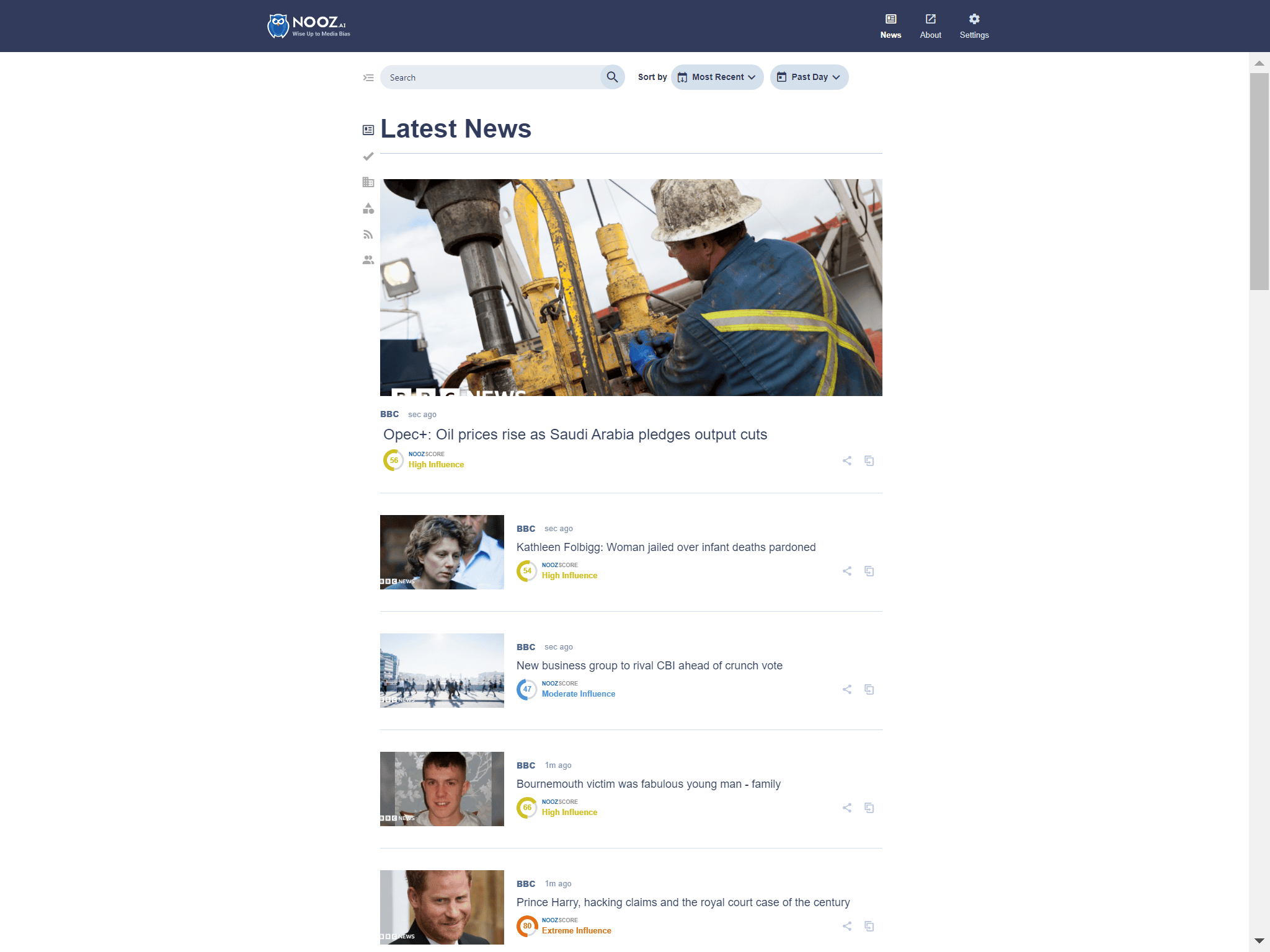This screenshot has width=1270, height=952.
Task: Share the Kathleen Folbigg article
Action: pyautogui.click(x=847, y=571)
